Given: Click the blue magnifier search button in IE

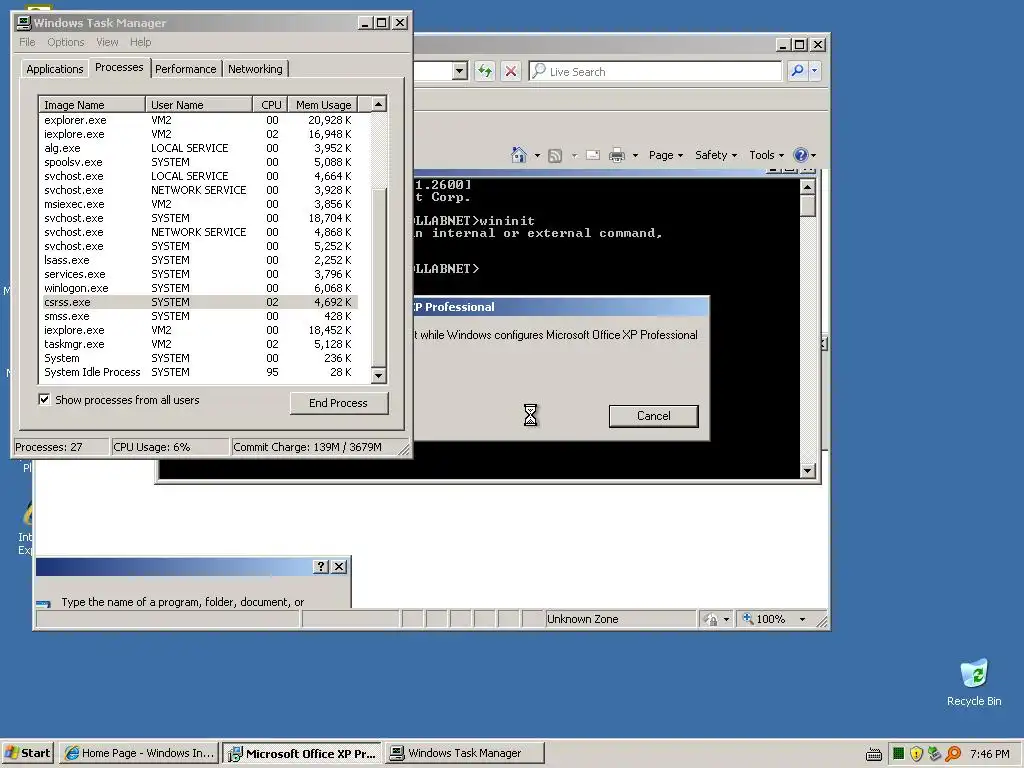Looking at the screenshot, I should 797,71.
